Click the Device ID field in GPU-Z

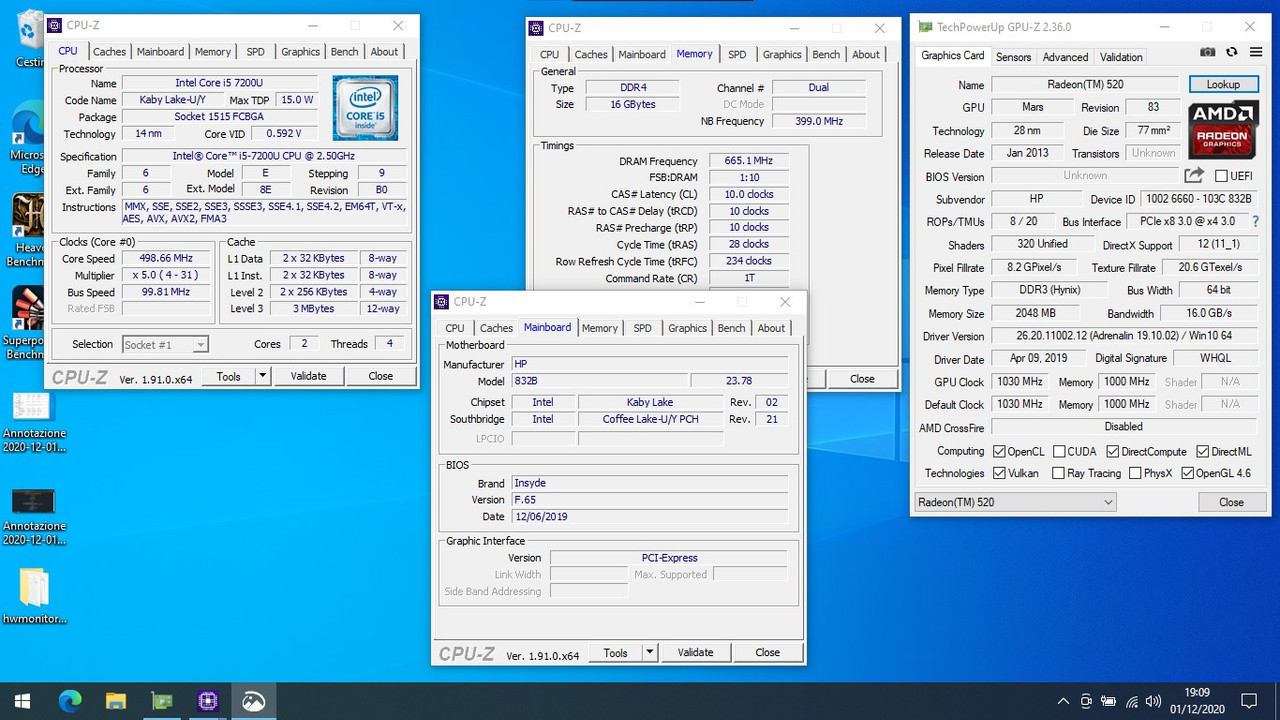pyautogui.click(x=1200, y=199)
